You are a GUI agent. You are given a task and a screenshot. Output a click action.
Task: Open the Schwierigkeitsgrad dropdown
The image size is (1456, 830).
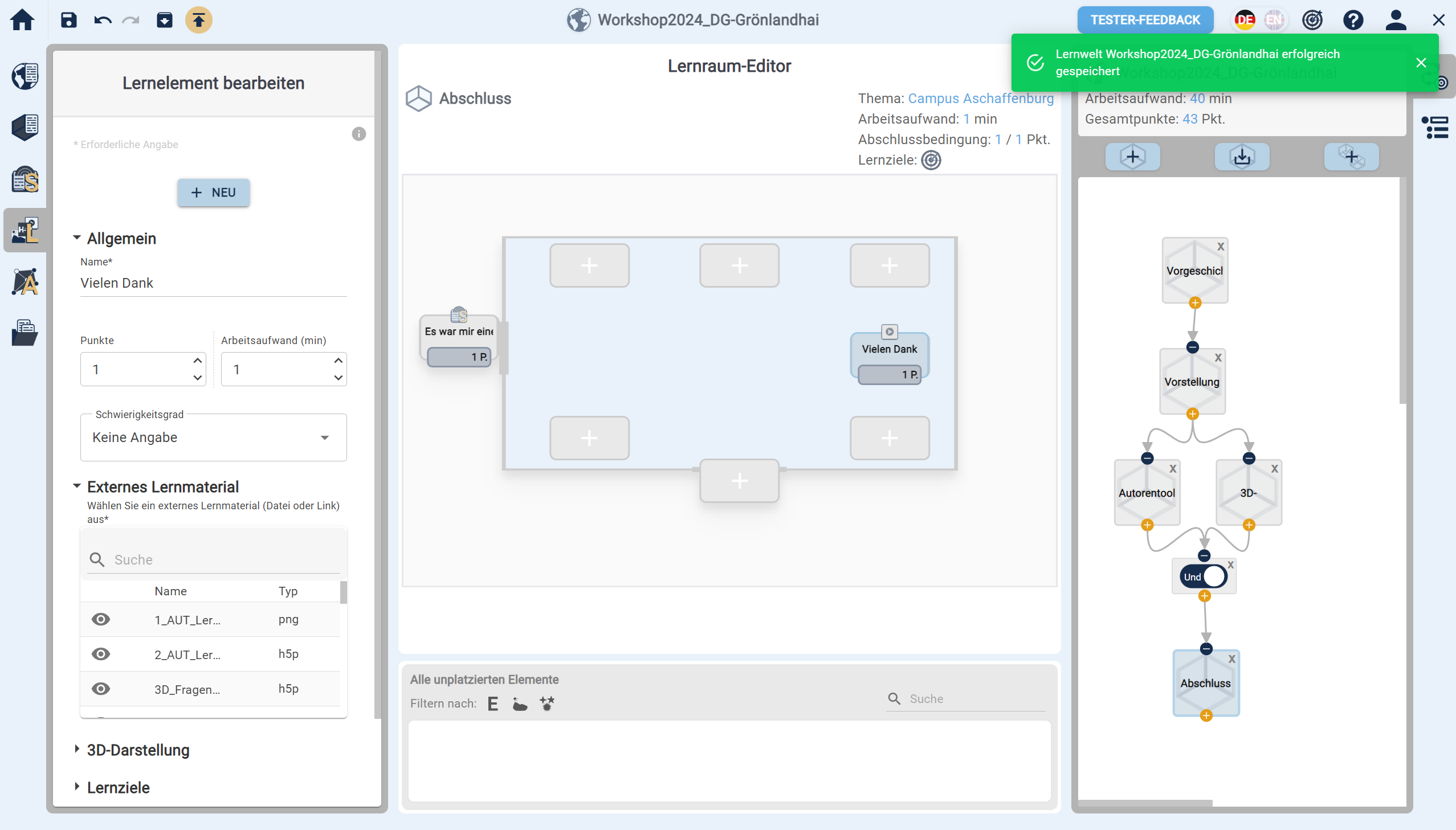click(213, 438)
